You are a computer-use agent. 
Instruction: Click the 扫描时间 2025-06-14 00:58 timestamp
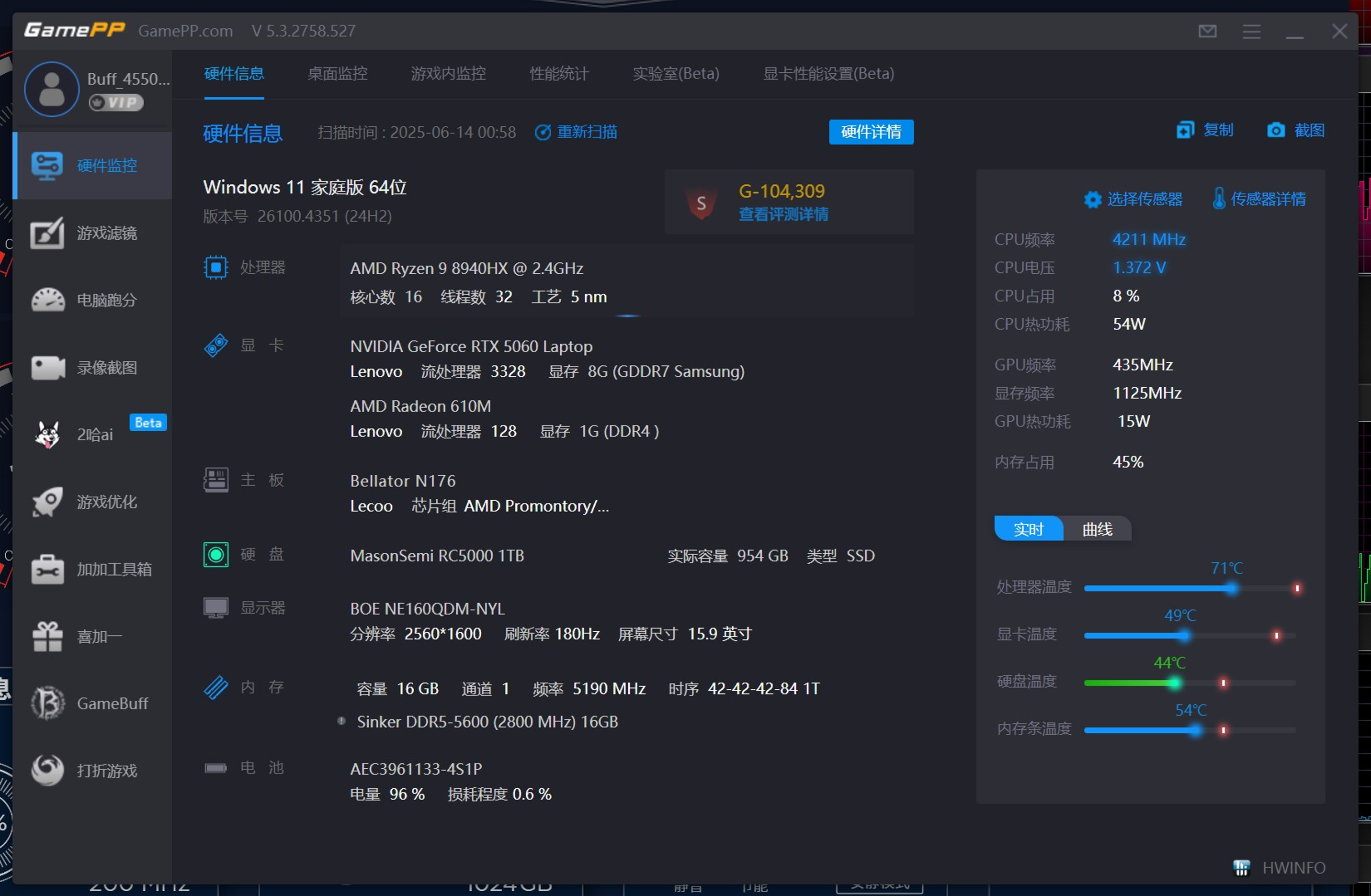(x=417, y=133)
